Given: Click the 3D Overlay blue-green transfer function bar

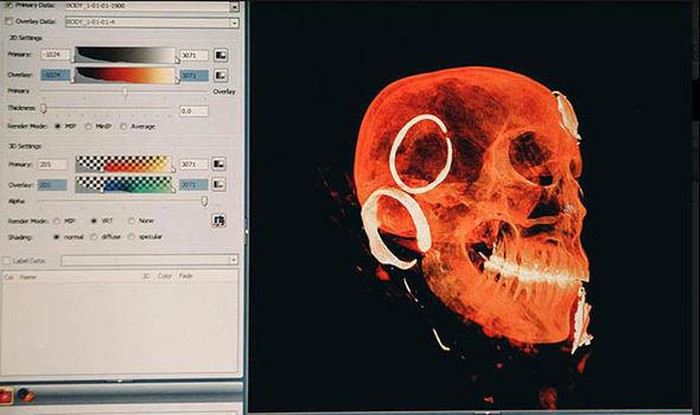Looking at the screenshot, I should tap(124, 184).
